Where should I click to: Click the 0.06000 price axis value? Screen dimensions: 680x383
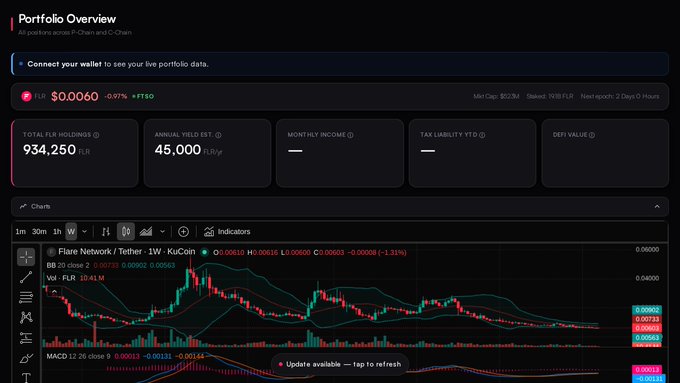[647, 249]
